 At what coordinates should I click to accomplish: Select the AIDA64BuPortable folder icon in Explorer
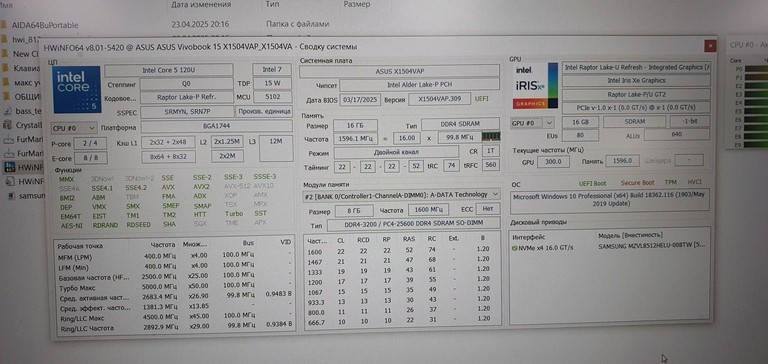[x=4, y=25]
